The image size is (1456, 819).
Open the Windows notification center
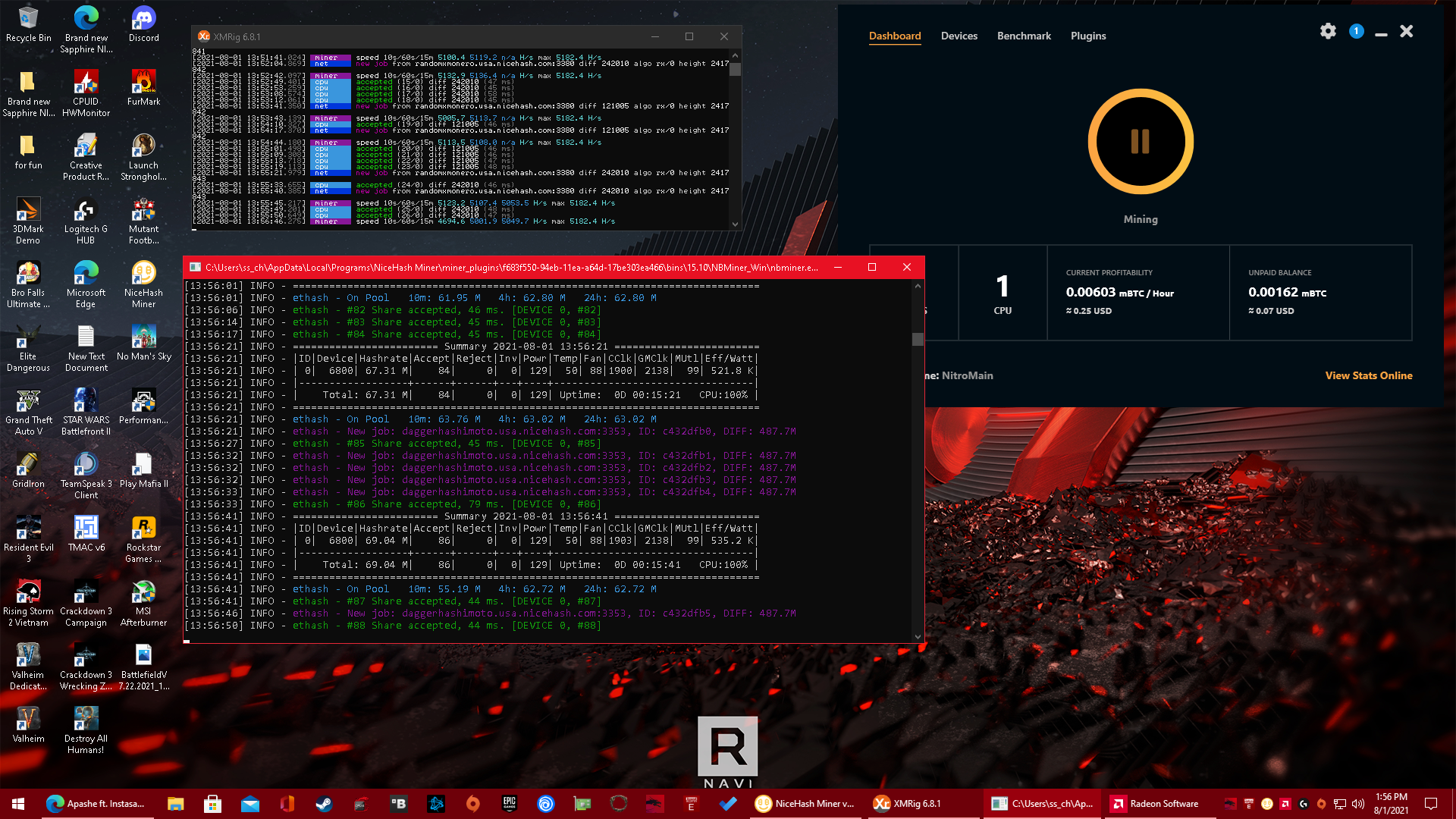(x=1431, y=804)
